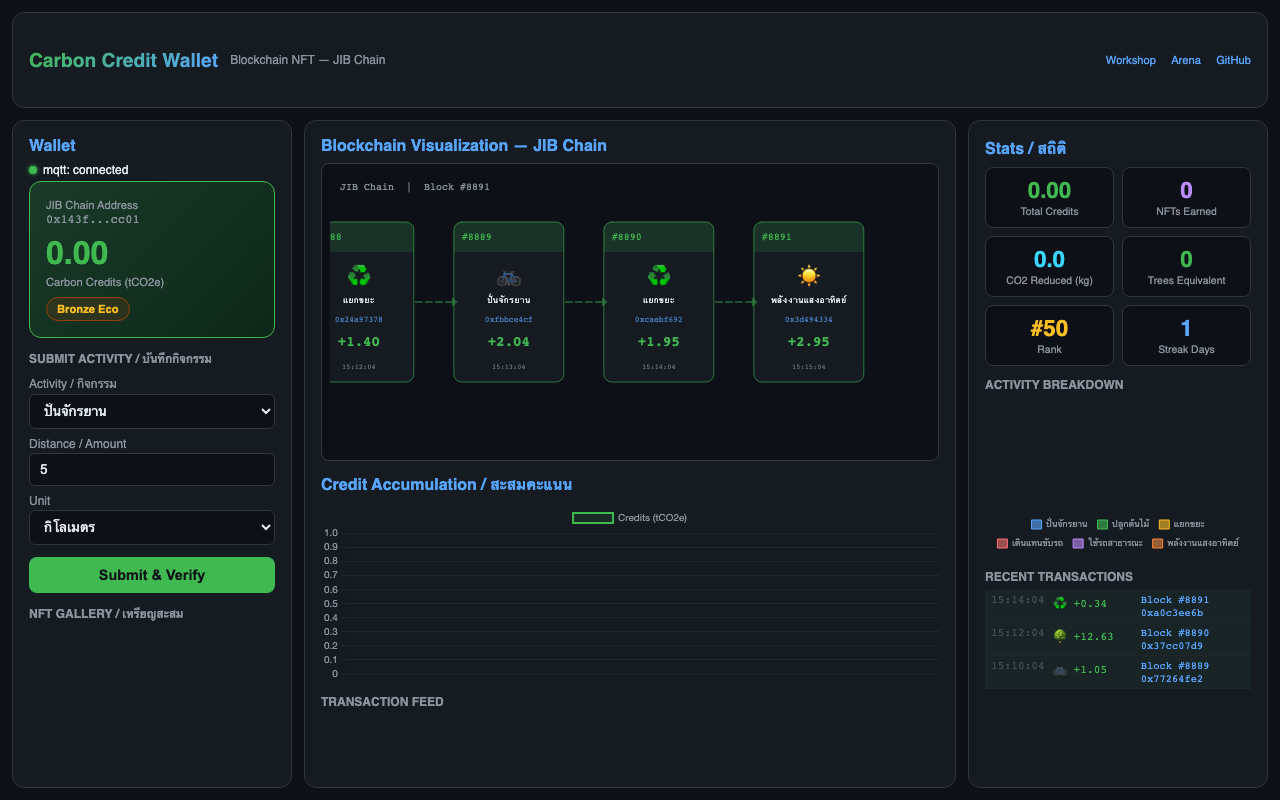Go to Arena in the header
Viewport: 1280px width, 800px height.
pyautogui.click(x=1185, y=61)
